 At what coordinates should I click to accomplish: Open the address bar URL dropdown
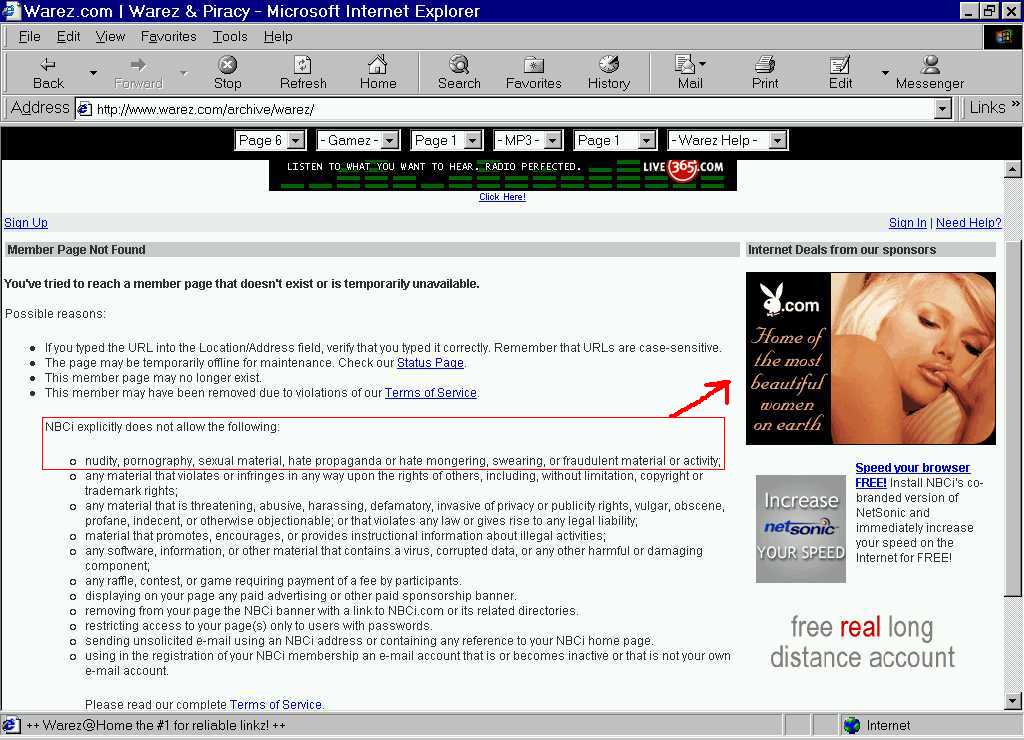pyautogui.click(x=942, y=109)
